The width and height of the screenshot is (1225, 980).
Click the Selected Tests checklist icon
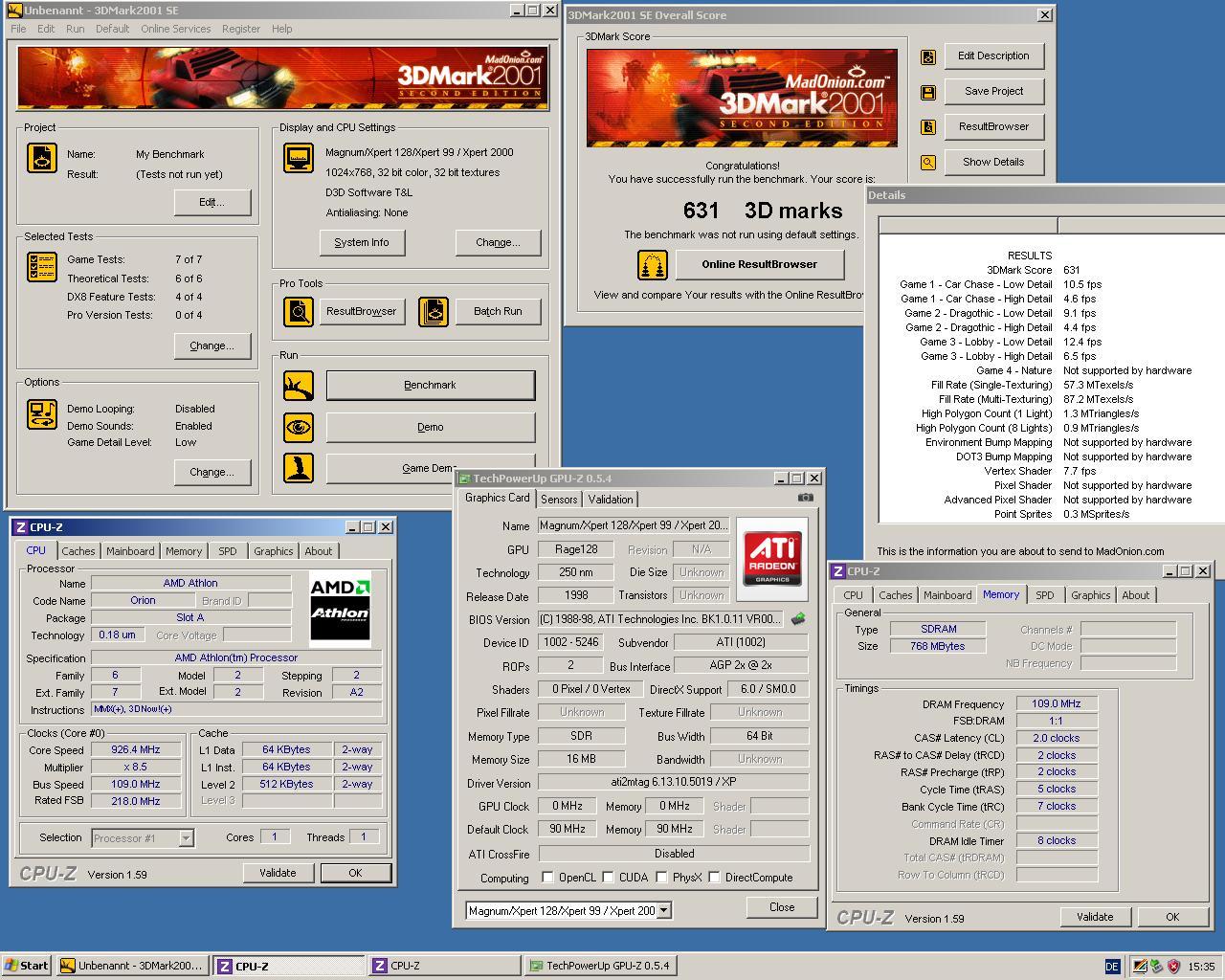pos(42,267)
